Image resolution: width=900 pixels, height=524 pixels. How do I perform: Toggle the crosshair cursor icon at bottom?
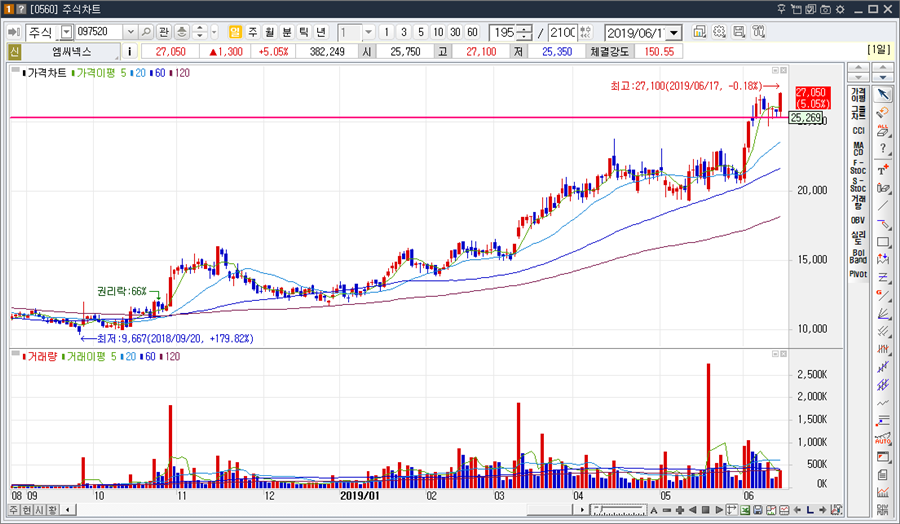(x=732, y=510)
